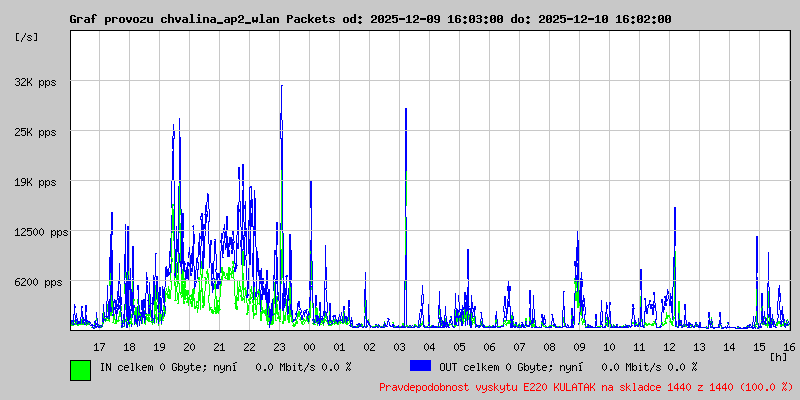Click the hour label '20' on time axis
This screenshot has width=800, height=400.
coord(189,347)
